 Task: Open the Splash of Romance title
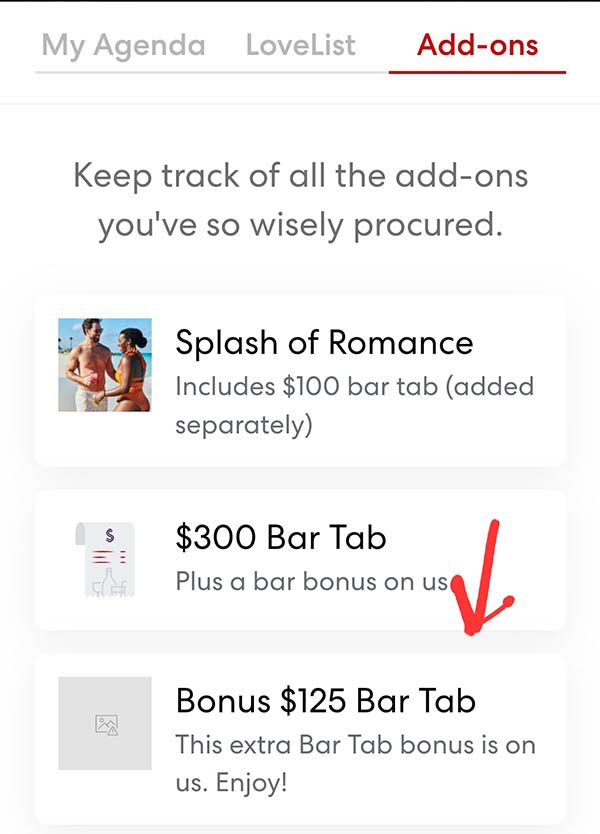pos(324,343)
